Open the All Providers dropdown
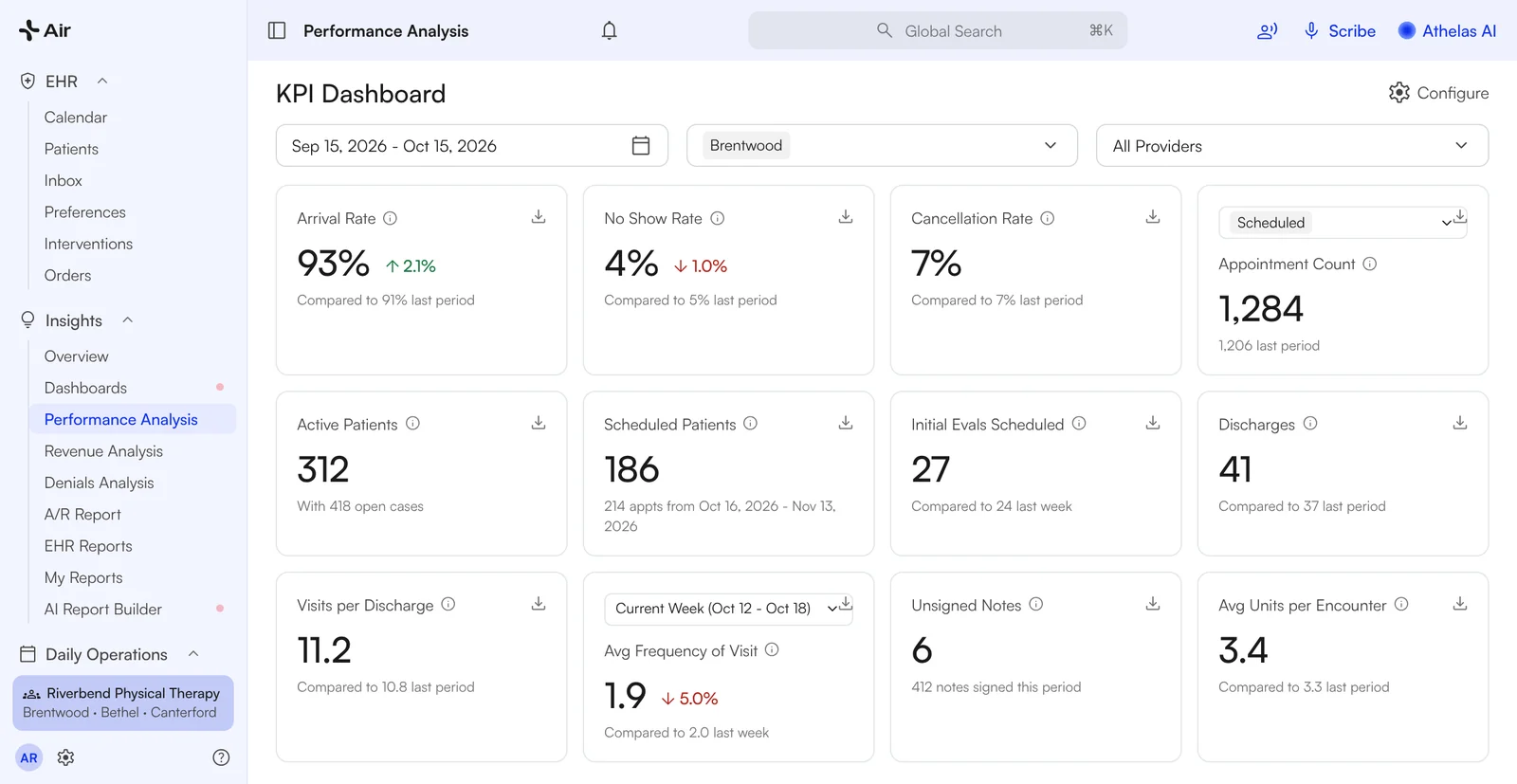This screenshot has width=1517, height=784. tap(1292, 145)
